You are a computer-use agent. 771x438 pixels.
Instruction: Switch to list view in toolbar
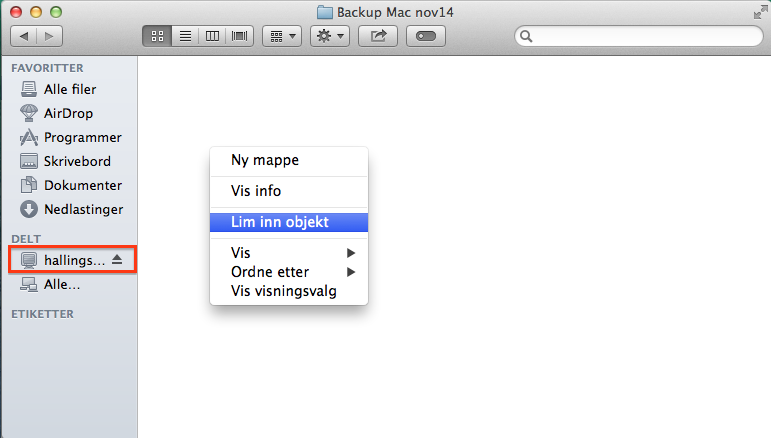click(184, 35)
